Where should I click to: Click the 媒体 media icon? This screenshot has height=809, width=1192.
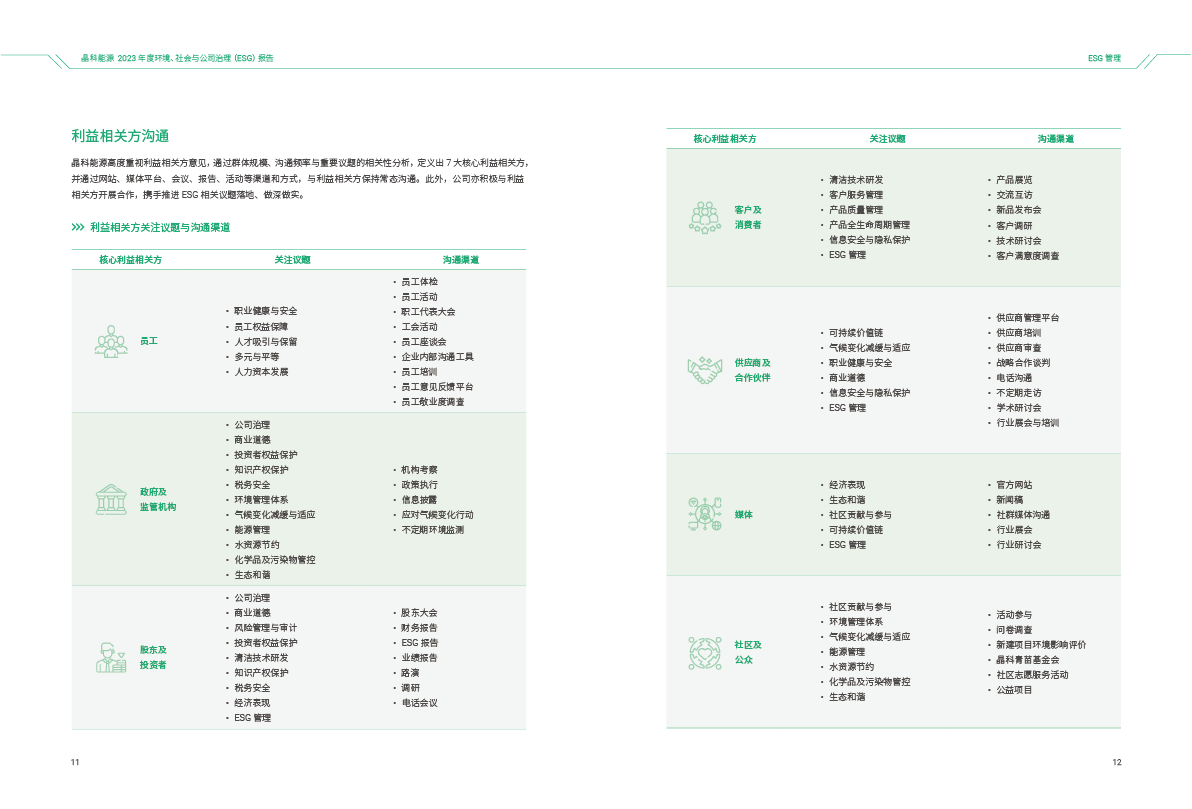(x=706, y=514)
